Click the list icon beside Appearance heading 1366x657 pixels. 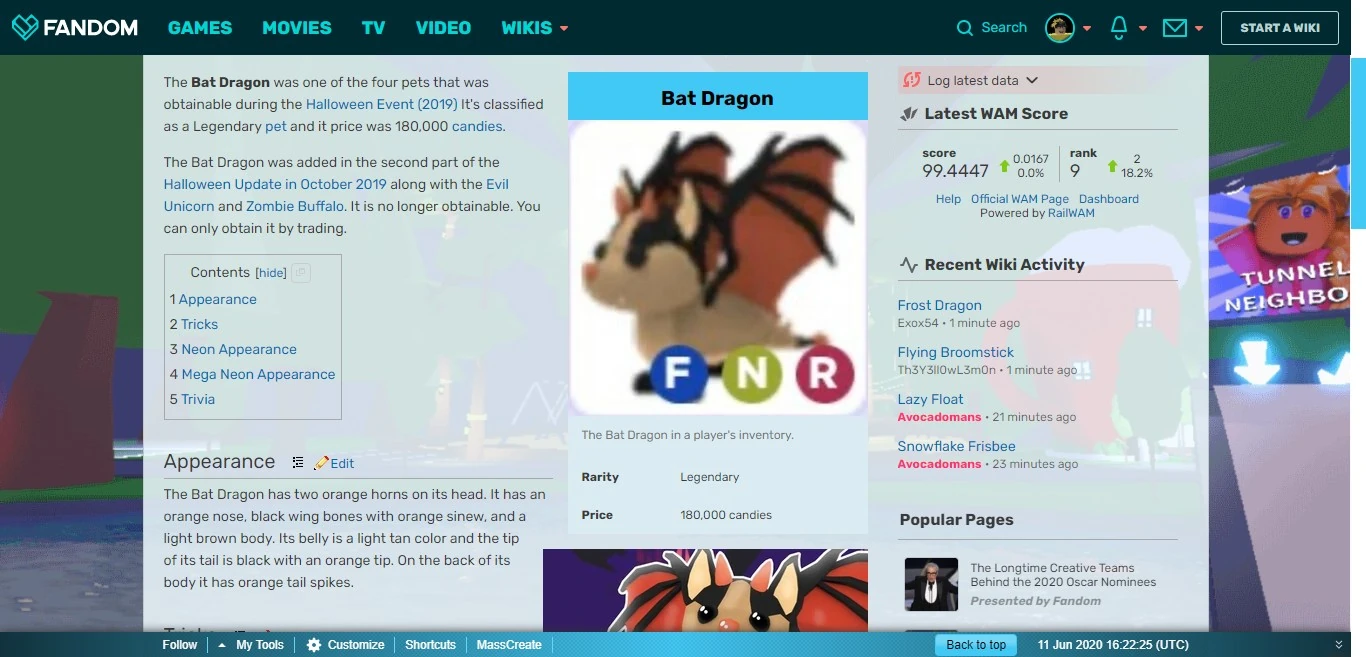coord(297,463)
